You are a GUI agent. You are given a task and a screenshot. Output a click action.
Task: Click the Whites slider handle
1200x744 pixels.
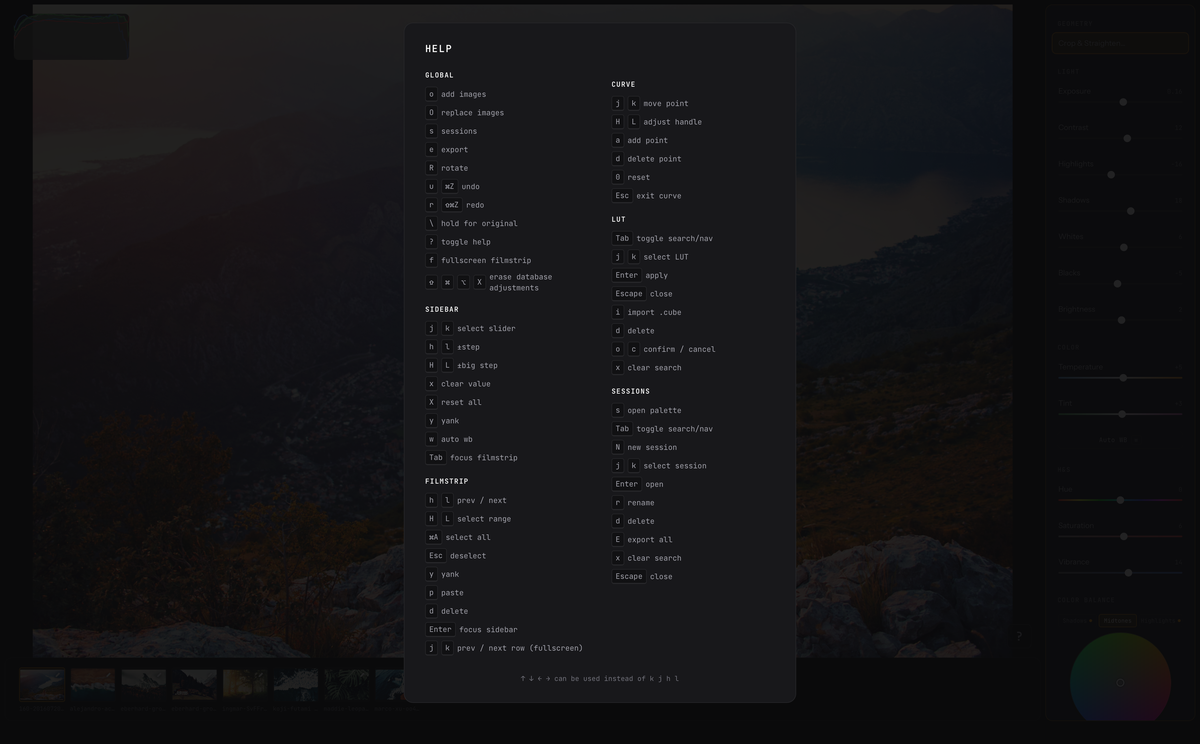(x=1124, y=247)
